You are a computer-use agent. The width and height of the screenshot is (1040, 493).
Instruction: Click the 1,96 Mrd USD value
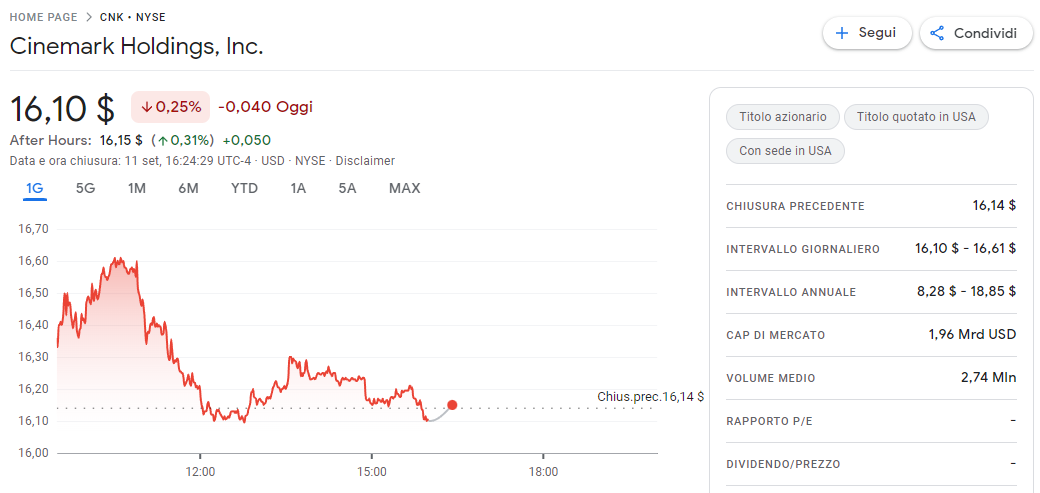click(972, 335)
